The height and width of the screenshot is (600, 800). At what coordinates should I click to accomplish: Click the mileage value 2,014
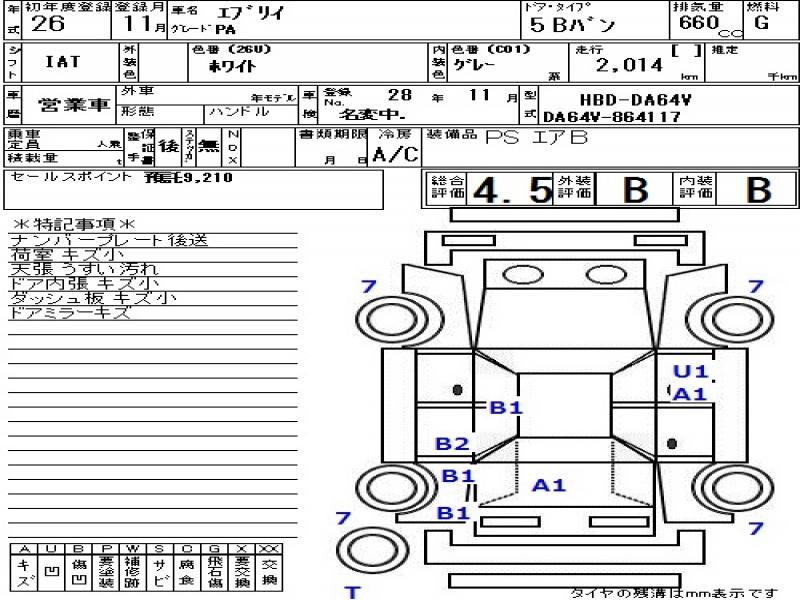click(x=629, y=65)
